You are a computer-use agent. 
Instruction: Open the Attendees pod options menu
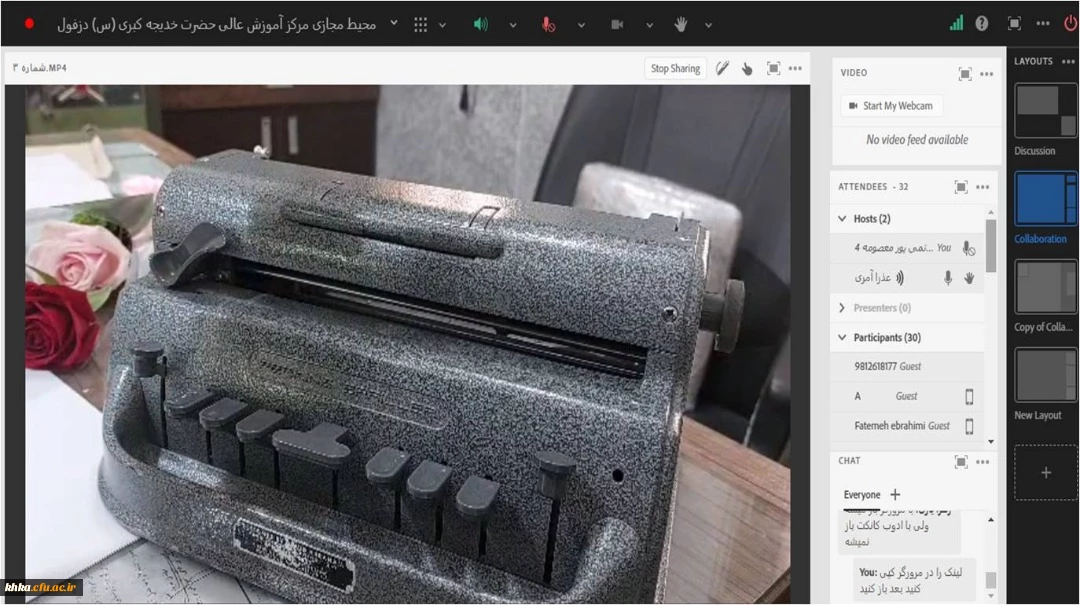(x=987, y=187)
